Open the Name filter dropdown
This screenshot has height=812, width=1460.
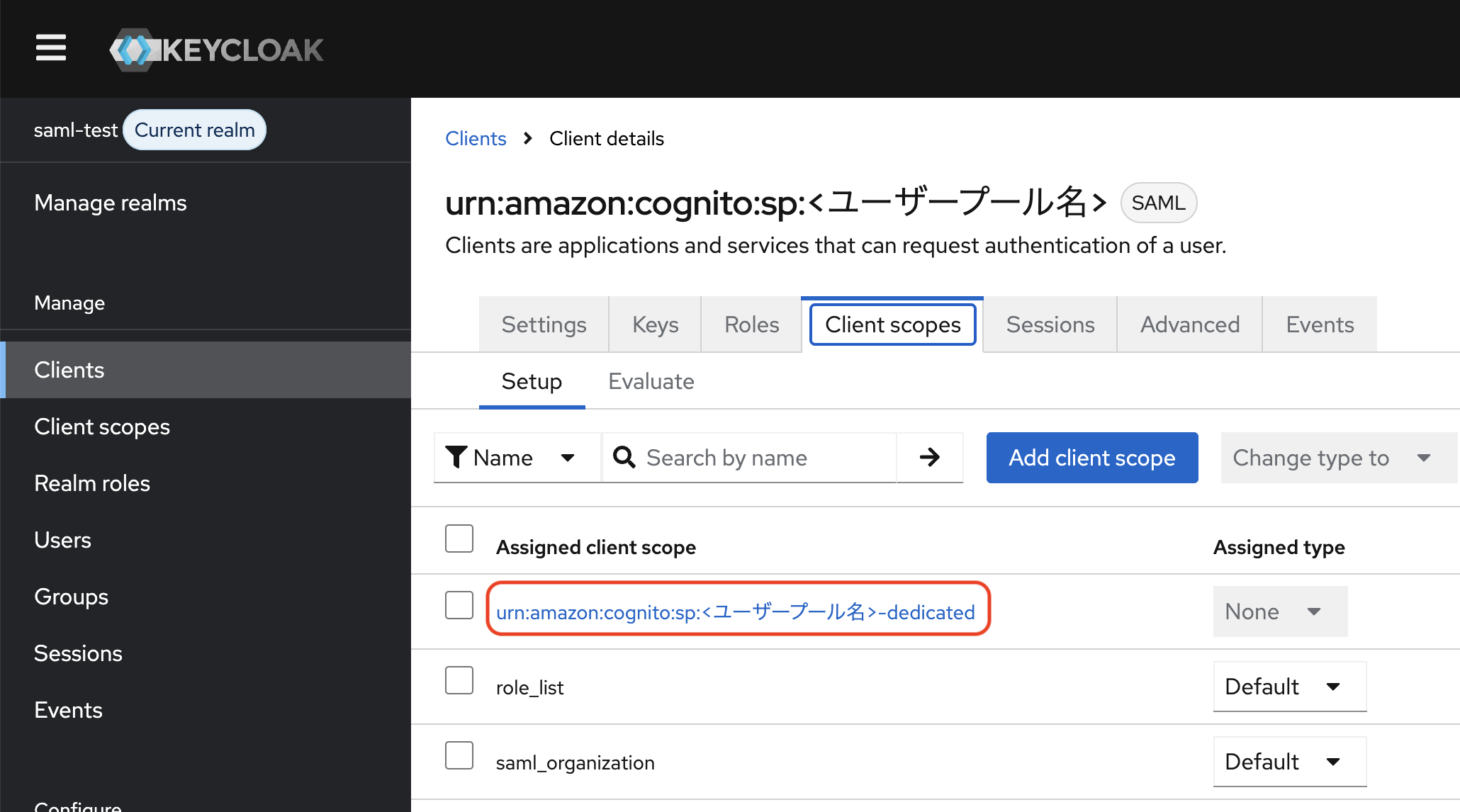point(517,458)
